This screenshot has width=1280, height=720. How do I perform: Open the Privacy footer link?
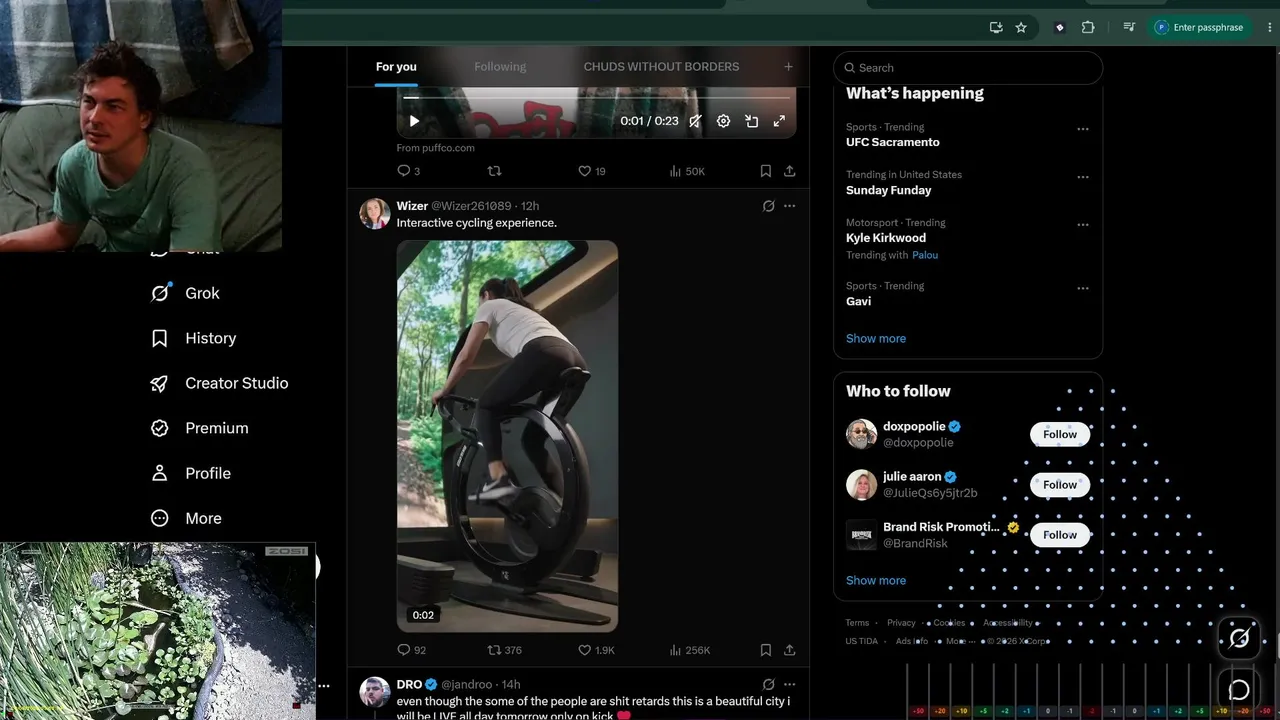pos(901,623)
